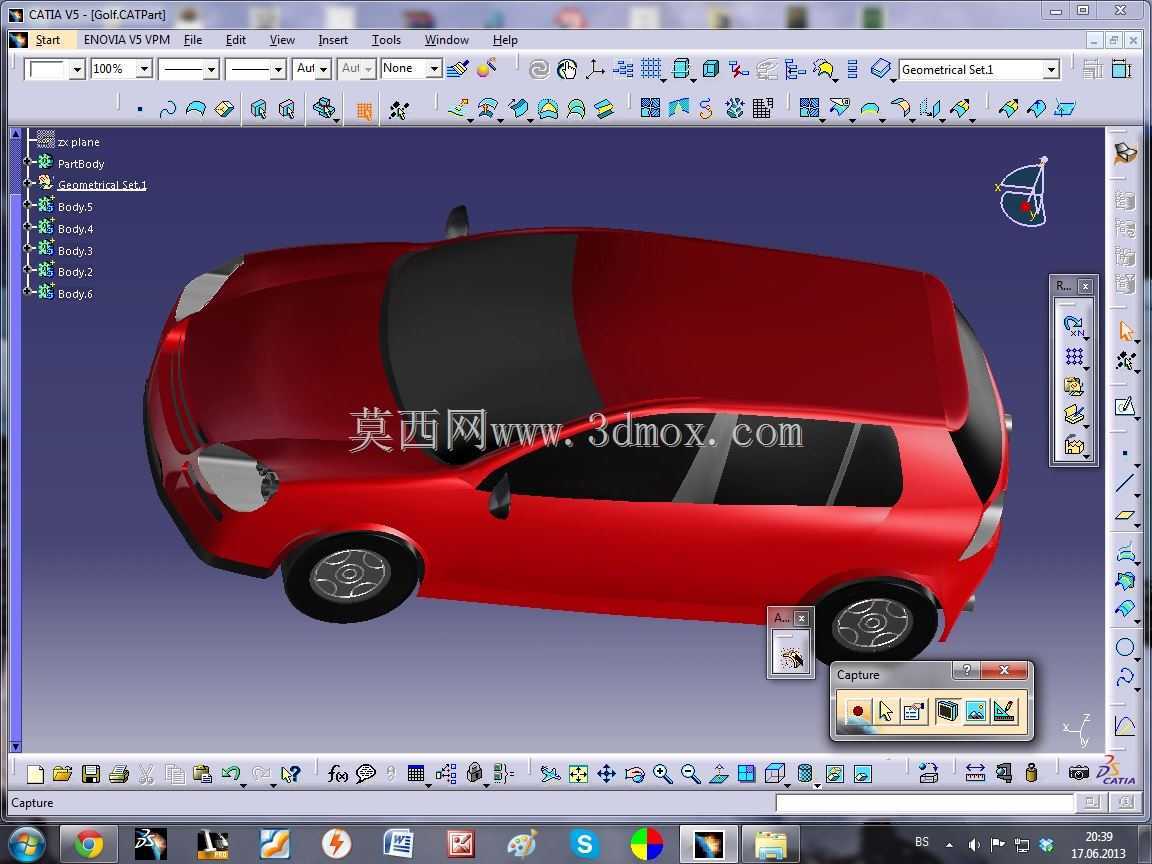Click the Work on Support grid icon
Screen dimensions: 1152x864
pos(651,69)
